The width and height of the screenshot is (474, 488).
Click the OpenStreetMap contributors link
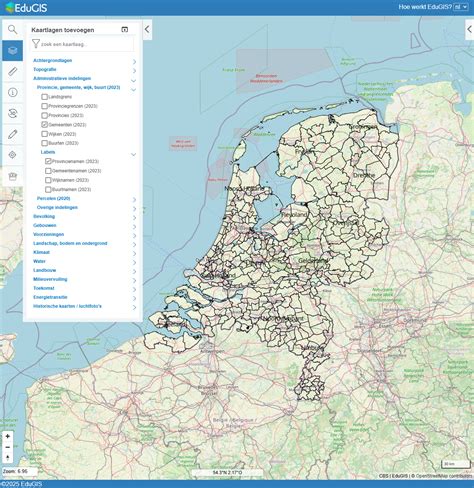click(x=445, y=476)
